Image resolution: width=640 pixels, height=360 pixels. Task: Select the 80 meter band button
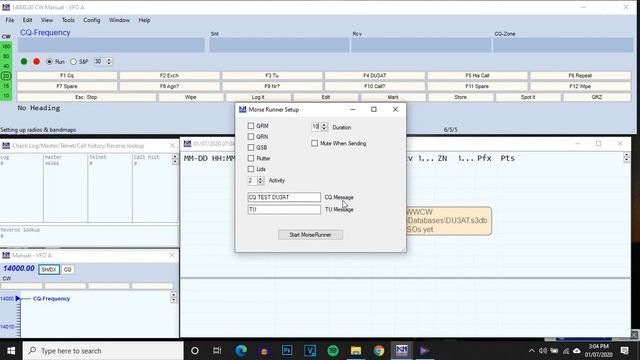[x=6, y=56]
